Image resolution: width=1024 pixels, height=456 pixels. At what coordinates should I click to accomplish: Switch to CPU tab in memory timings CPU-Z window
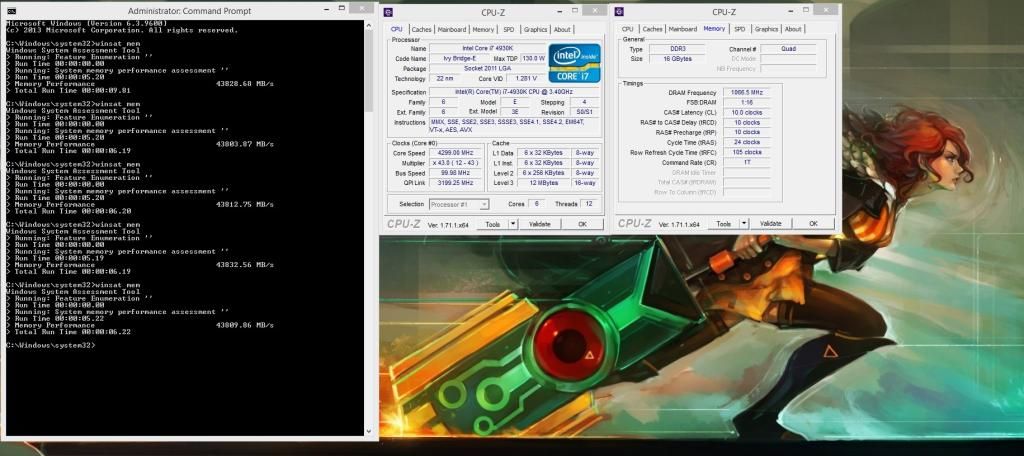click(627, 29)
